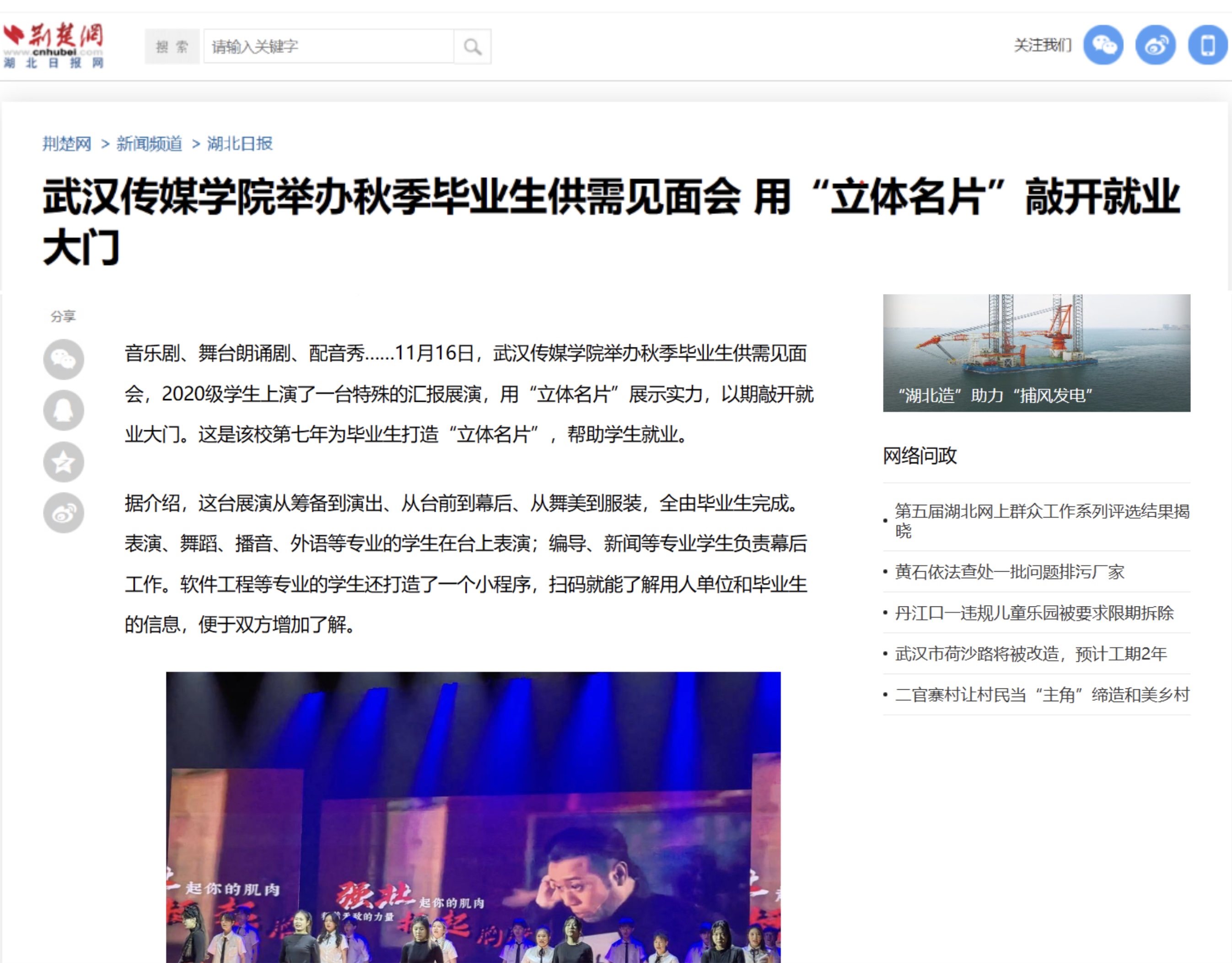Click the mobile phone icon in header

point(1207,45)
